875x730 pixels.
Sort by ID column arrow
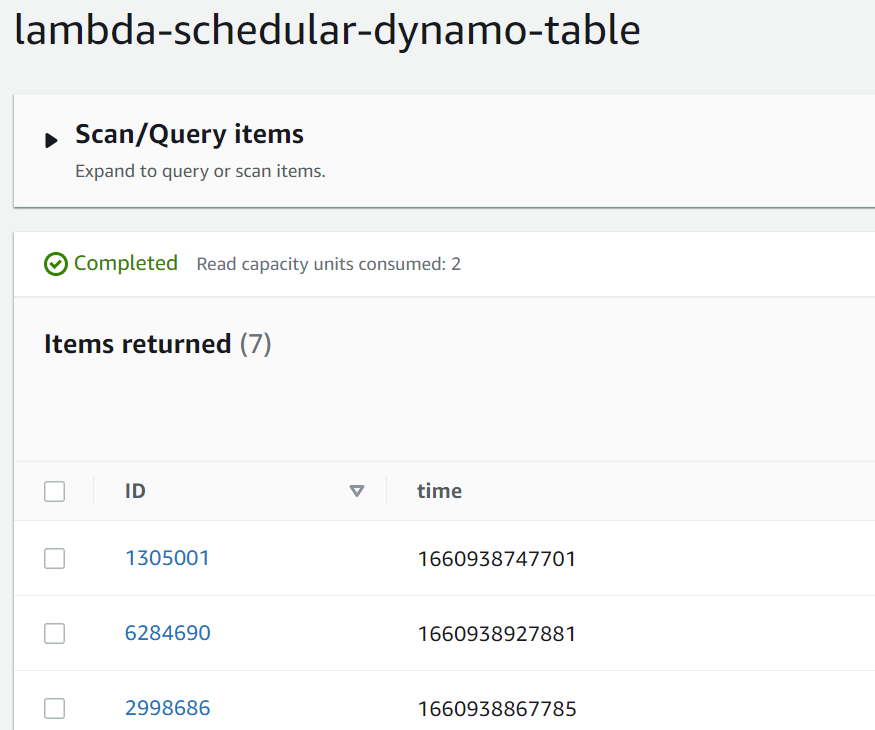point(357,491)
